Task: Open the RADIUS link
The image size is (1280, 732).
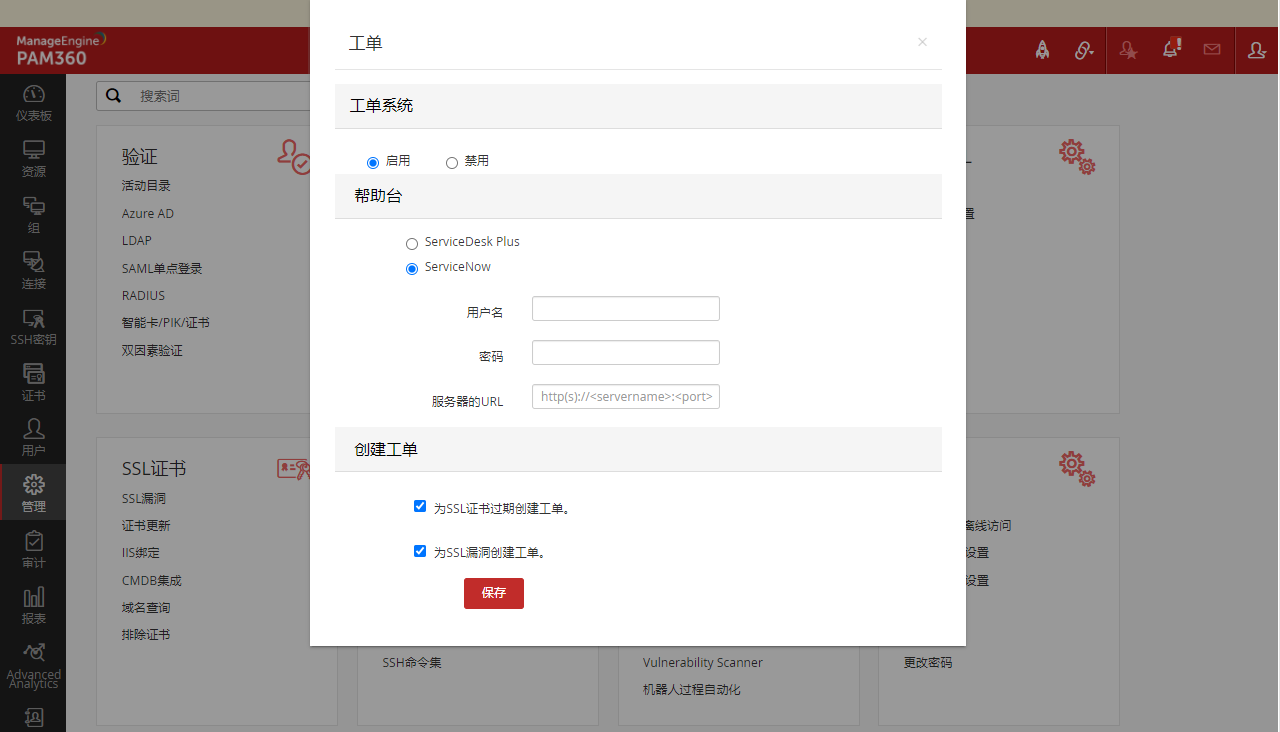Action: pos(143,296)
